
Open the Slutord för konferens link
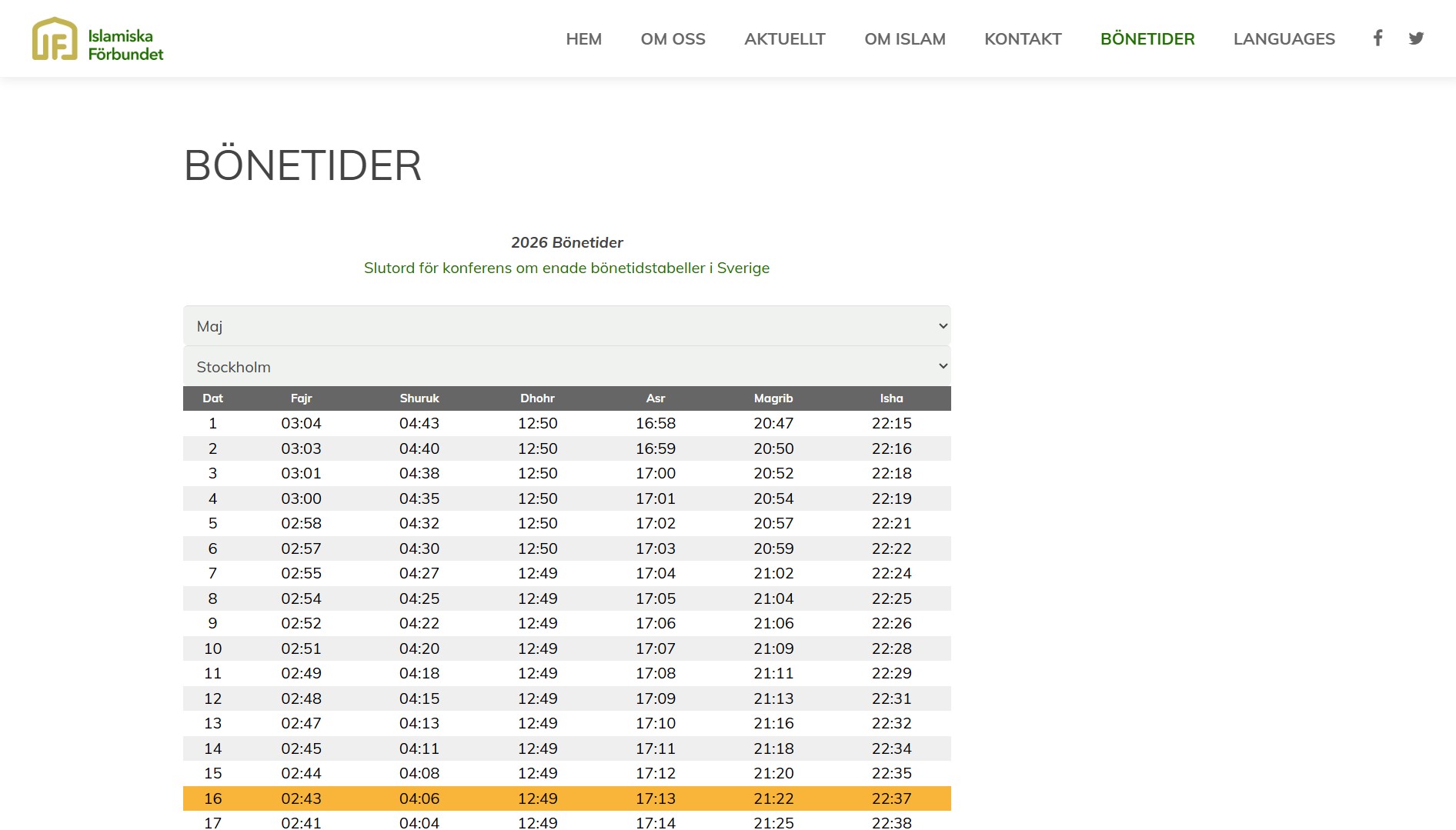click(566, 268)
